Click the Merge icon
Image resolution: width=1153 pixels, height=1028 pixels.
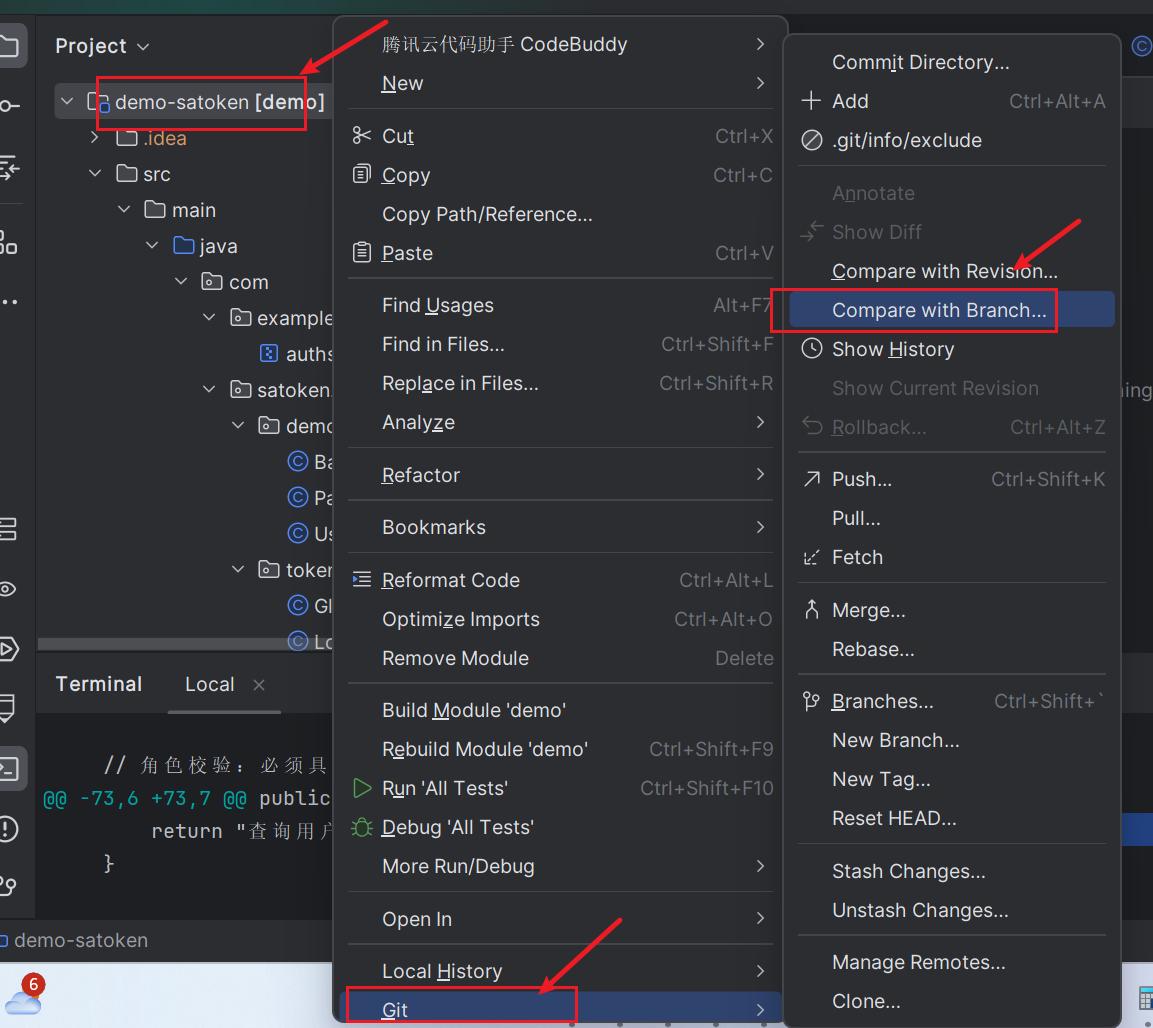click(x=811, y=610)
